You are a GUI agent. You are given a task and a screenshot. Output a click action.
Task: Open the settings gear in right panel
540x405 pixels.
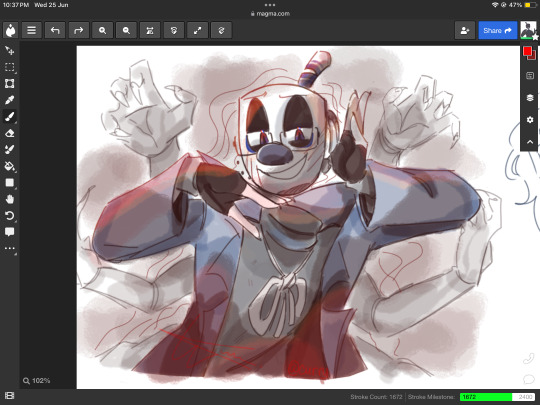530,120
